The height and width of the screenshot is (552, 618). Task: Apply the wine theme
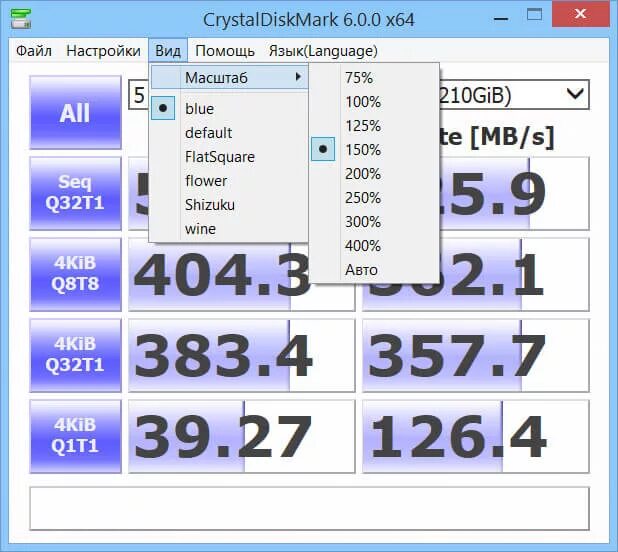tap(229, 229)
